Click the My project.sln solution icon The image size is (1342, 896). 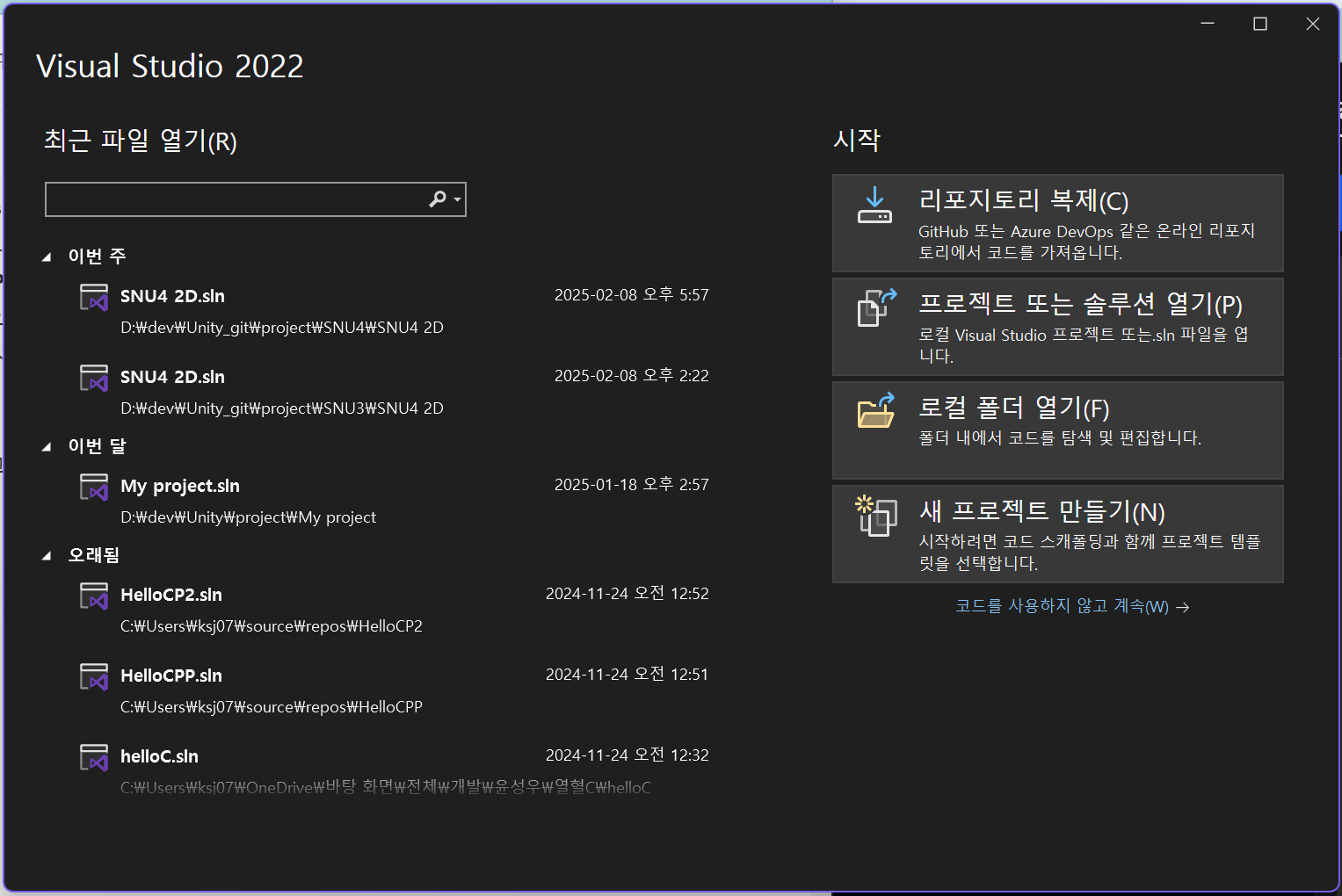click(94, 487)
